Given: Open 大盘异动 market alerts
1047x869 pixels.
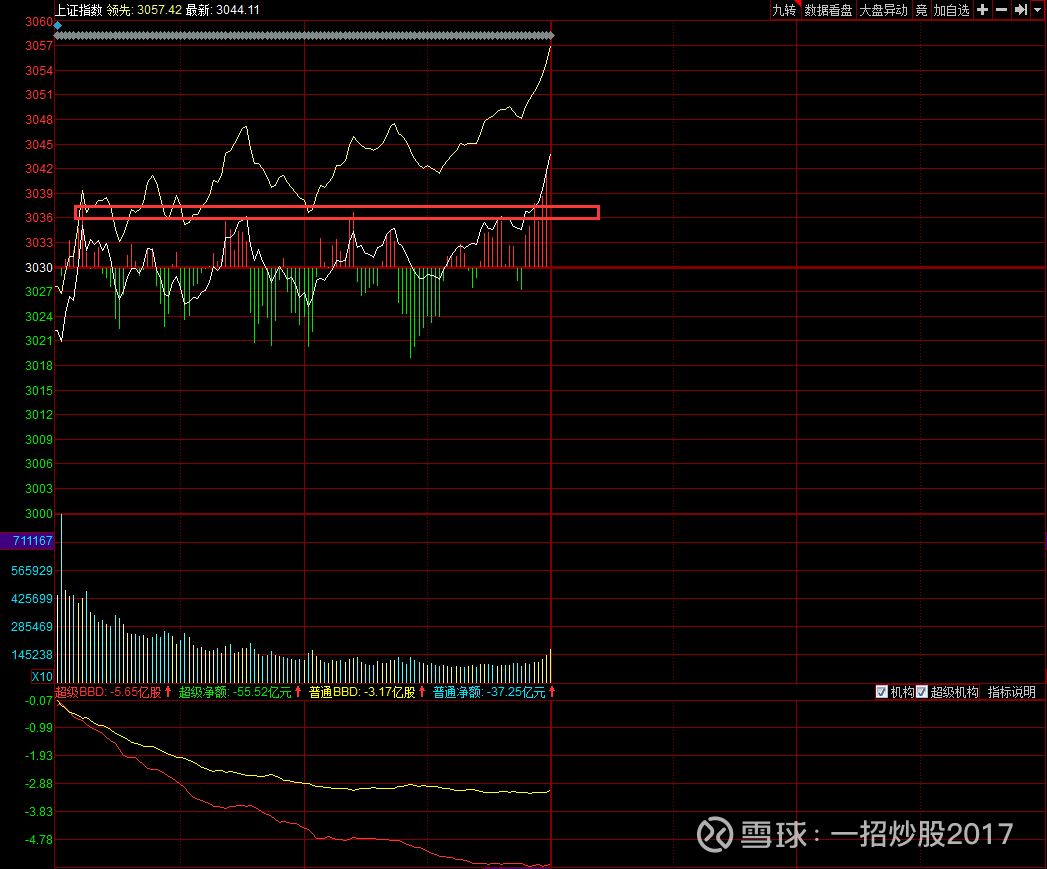Looking at the screenshot, I should (883, 10).
